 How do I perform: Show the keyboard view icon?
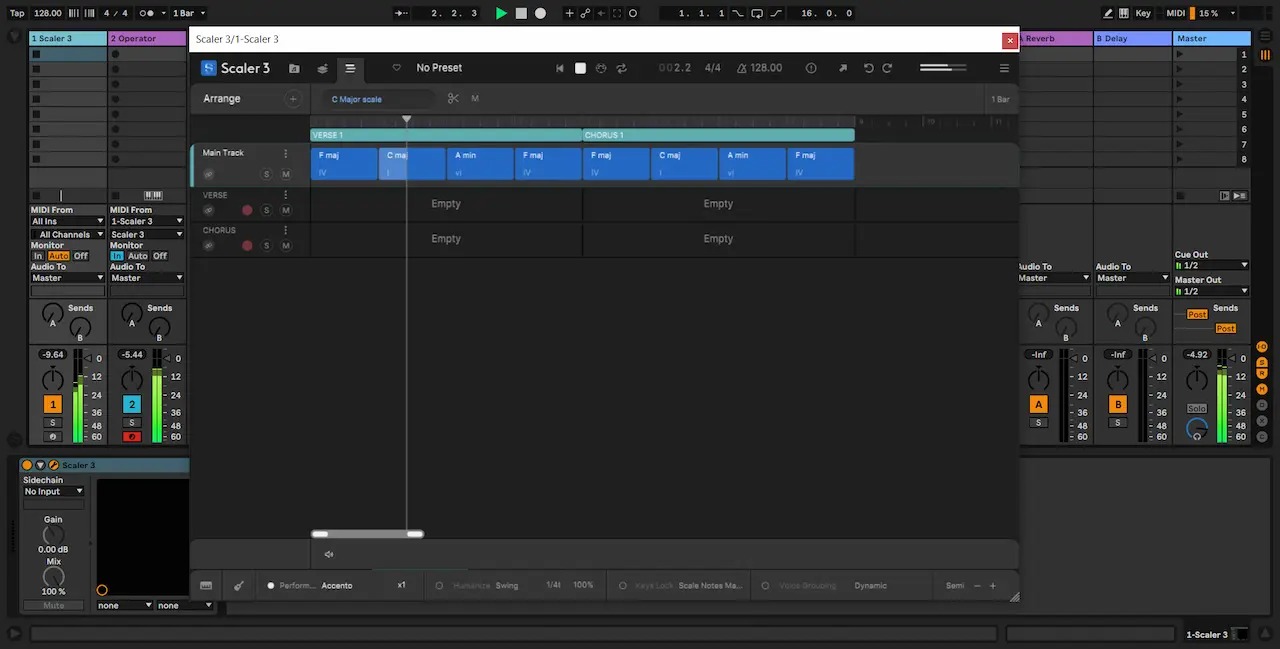pos(206,585)
